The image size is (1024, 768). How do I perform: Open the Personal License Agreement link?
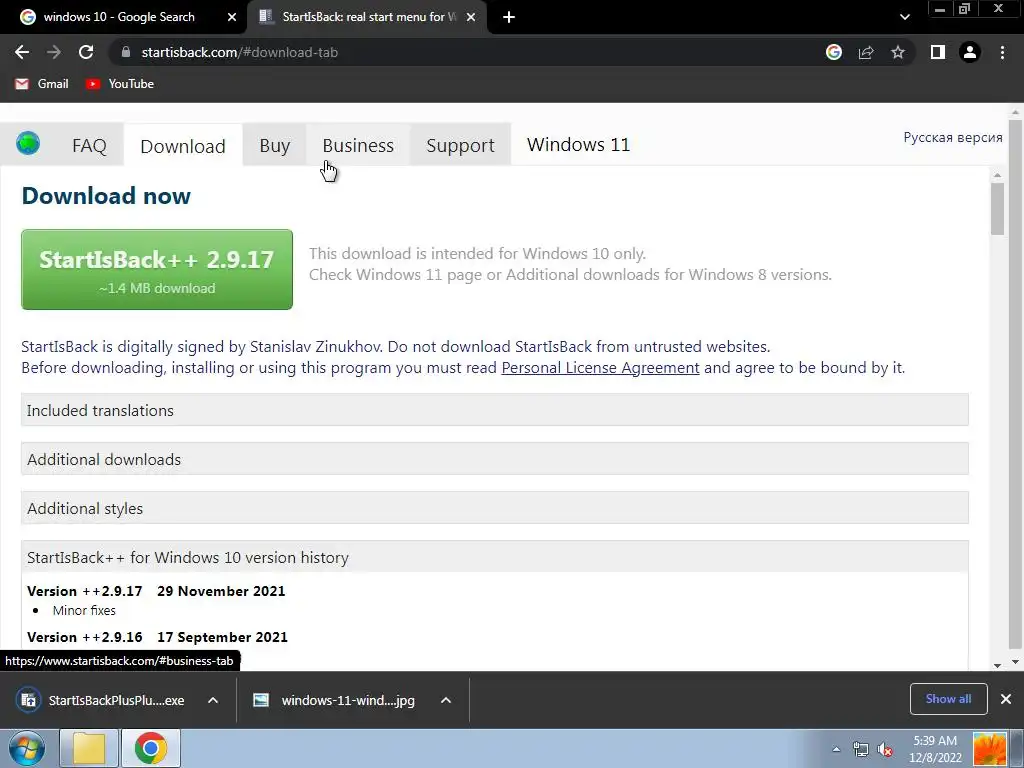[x=600, y=368]
